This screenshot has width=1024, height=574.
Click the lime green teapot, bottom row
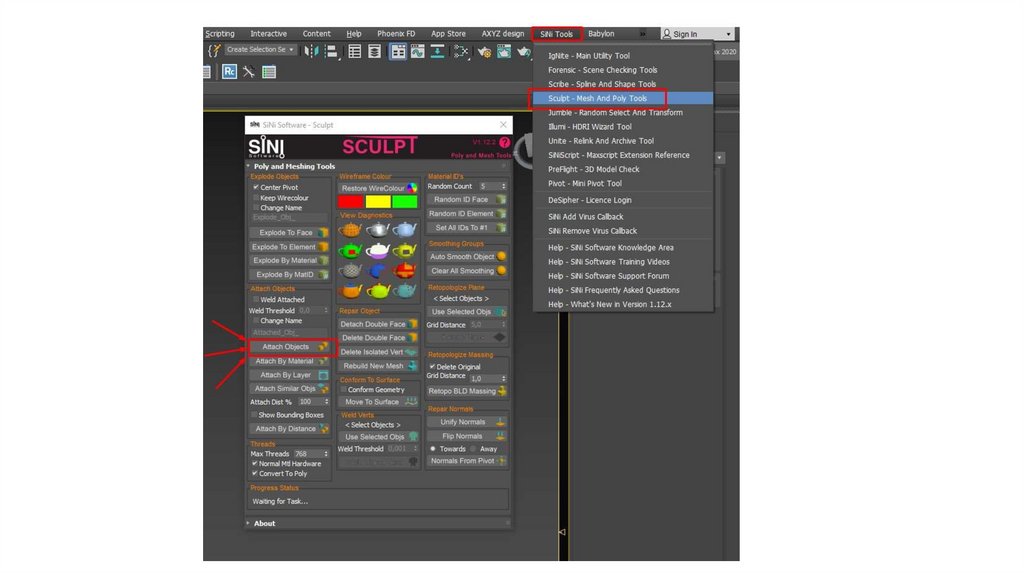[x=377, y=291]
